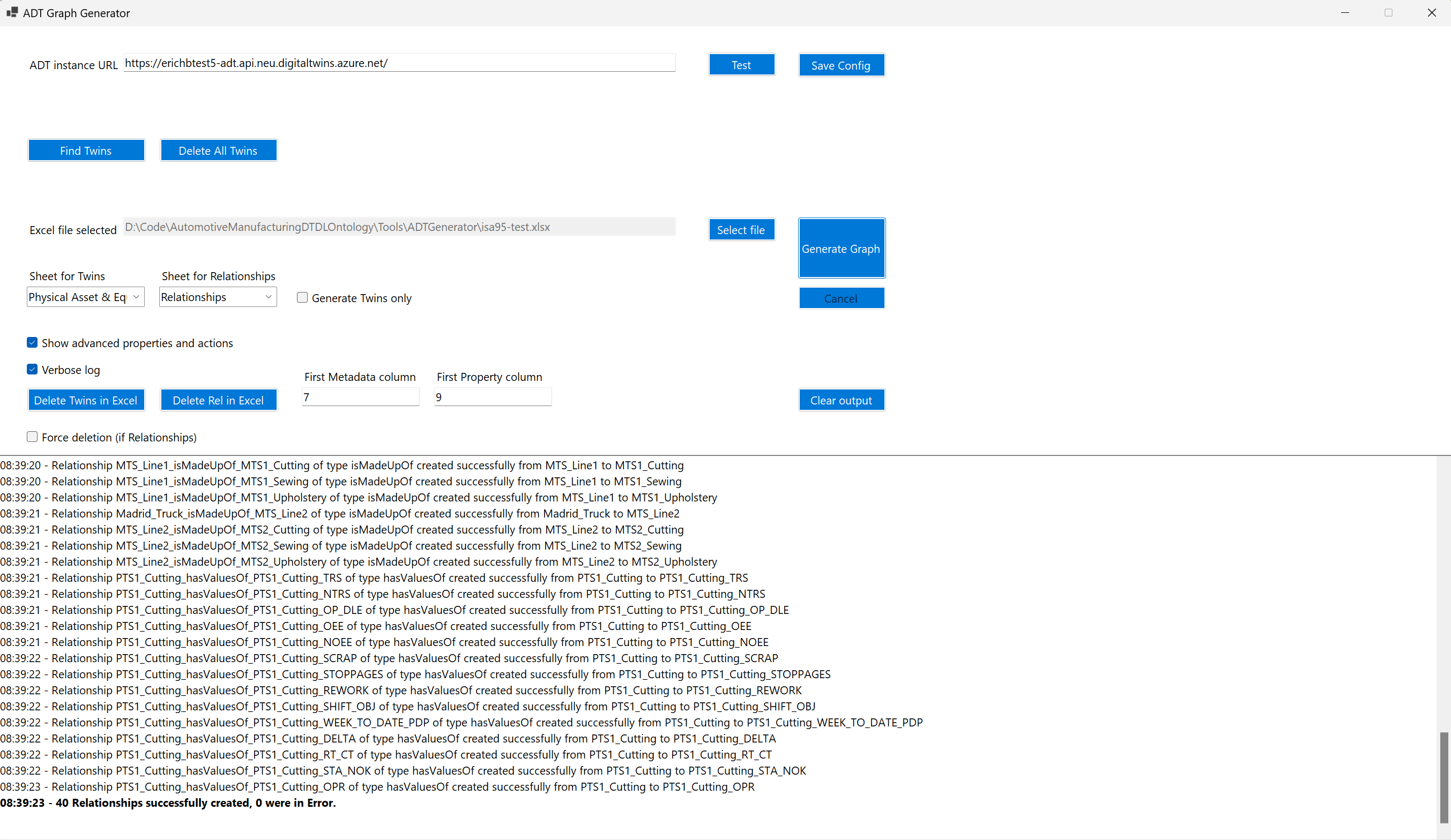The width and height of the screenshot is (1451, 840).
Task: Cancel the running graph generation
Action: [x=840, y=298]
